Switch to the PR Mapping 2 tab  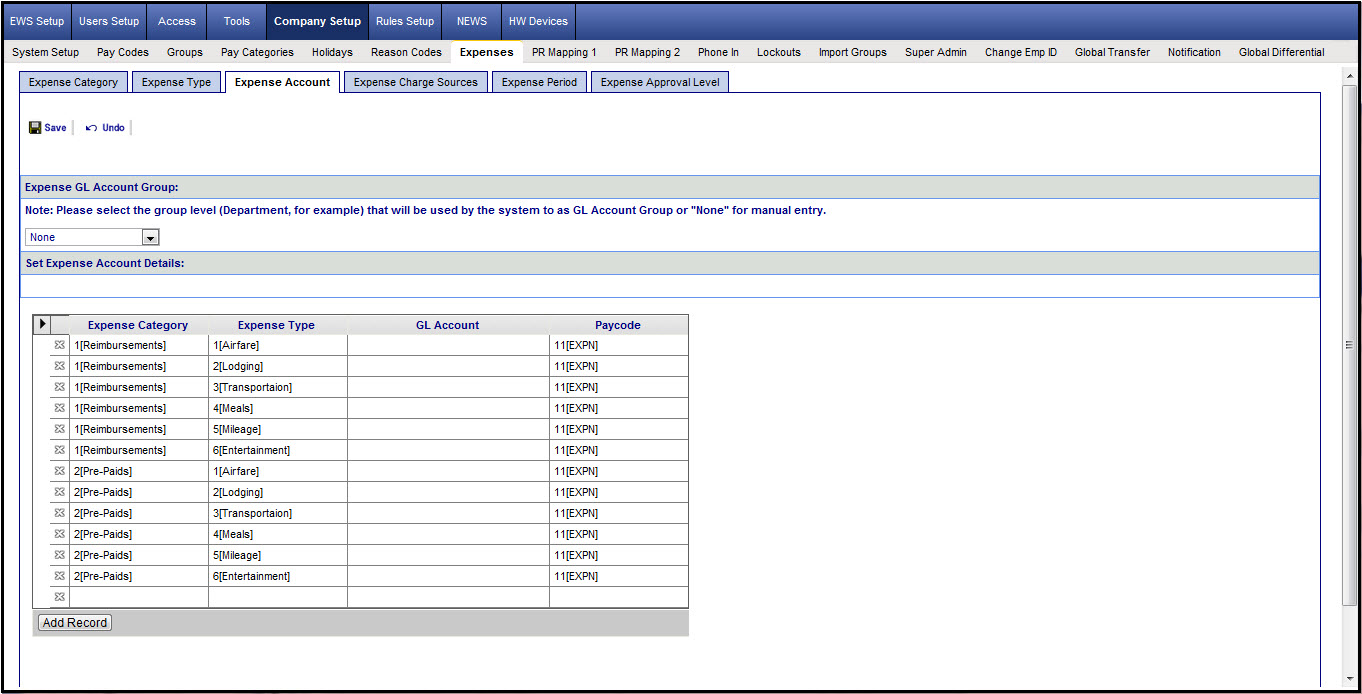[x=647, y=52]
